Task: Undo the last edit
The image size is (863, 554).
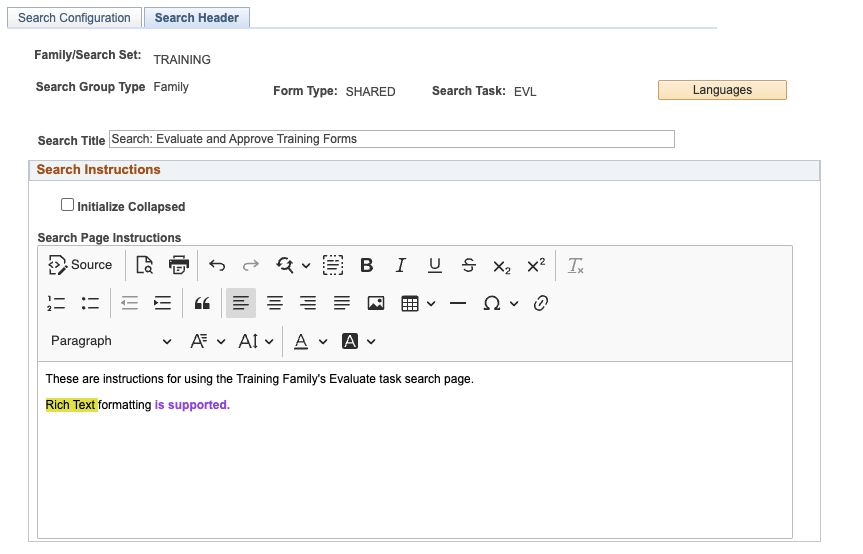Action: pyautogui.click(x=217, y=265)
